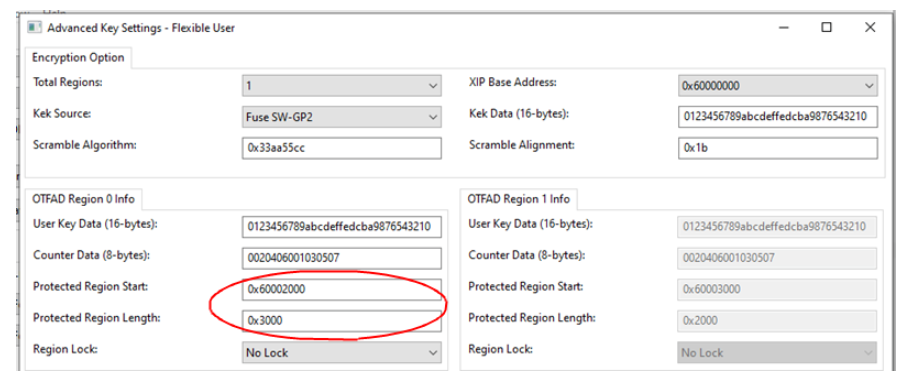Expand Region 0 Region Lock dropdown
Viewport: 907px width, 372px height.
[x=341, y=352]
